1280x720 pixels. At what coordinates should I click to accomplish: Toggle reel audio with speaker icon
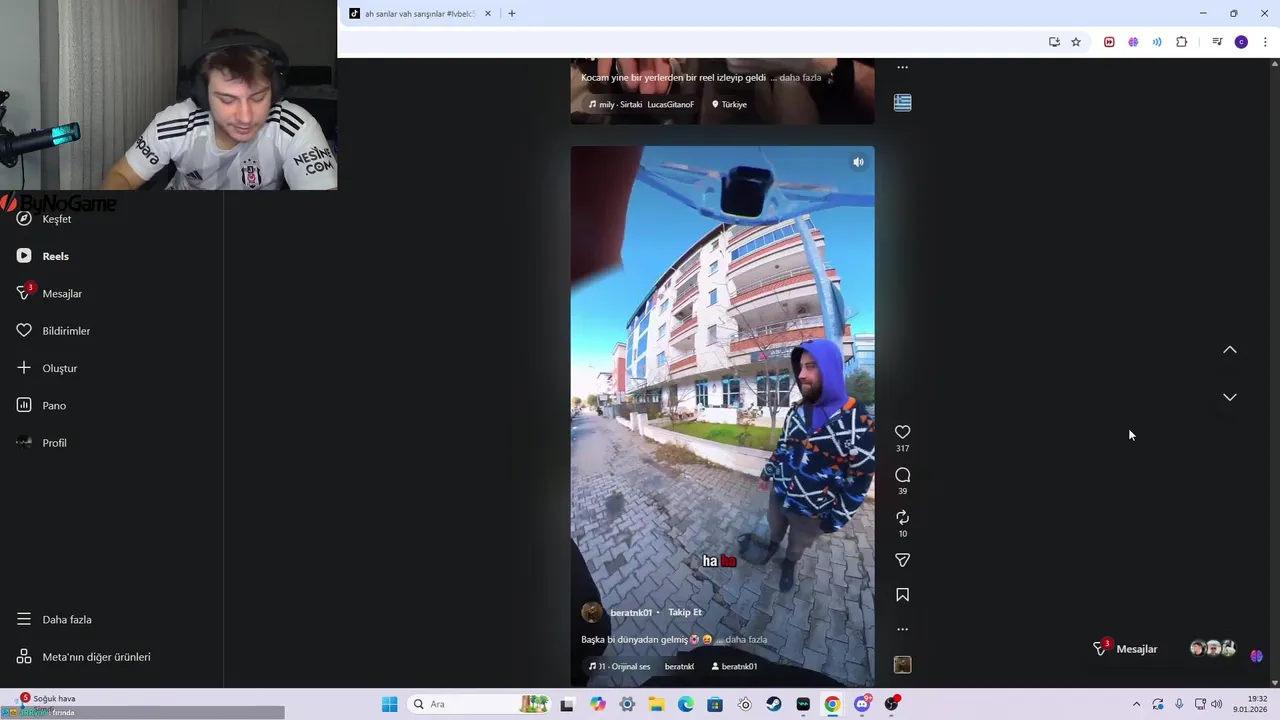pos(858,162)
